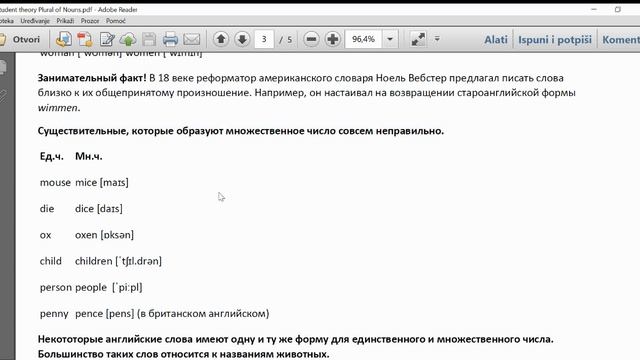Zoom out with the minus button
Screen dimensions: 640x360
pyautogui.click(x=311, y=39)
